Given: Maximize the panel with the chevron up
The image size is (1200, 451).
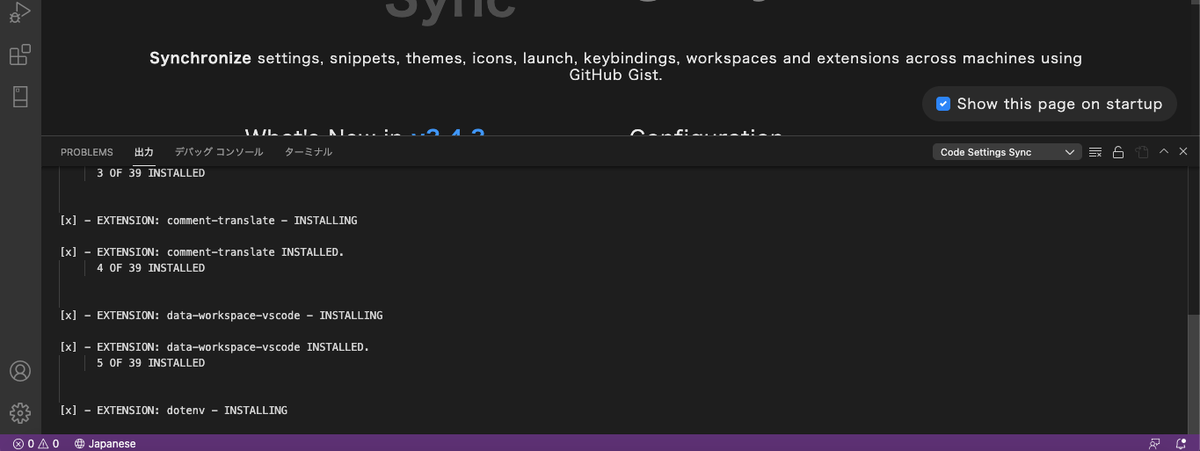Looking at the screenshot, I should (x=1163, y=152).
